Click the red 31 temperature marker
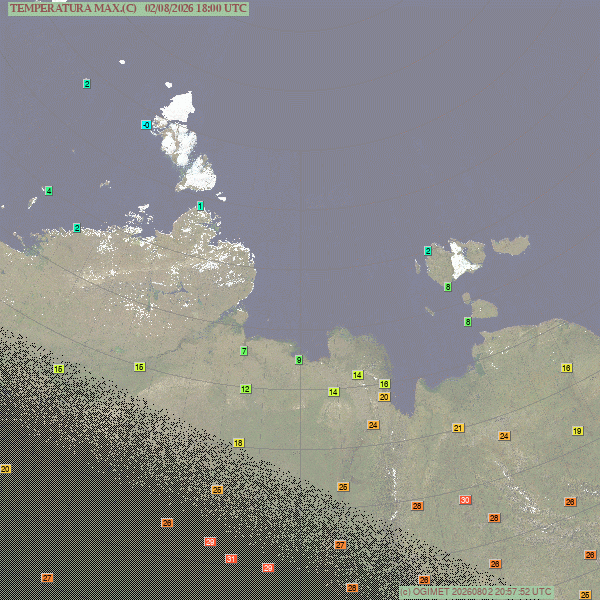600x600 pixels. pos(231,559)
